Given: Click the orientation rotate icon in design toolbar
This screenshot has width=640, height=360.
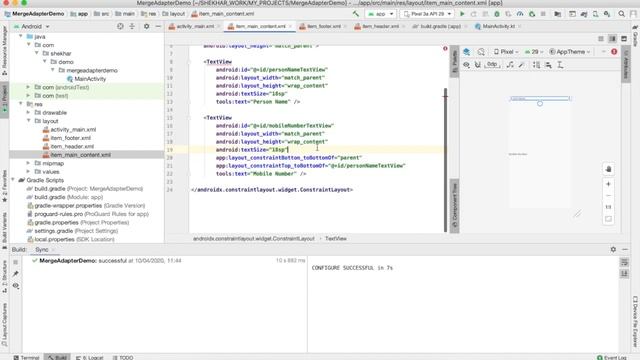Looking at the screenshot, I should click(481, 52).
